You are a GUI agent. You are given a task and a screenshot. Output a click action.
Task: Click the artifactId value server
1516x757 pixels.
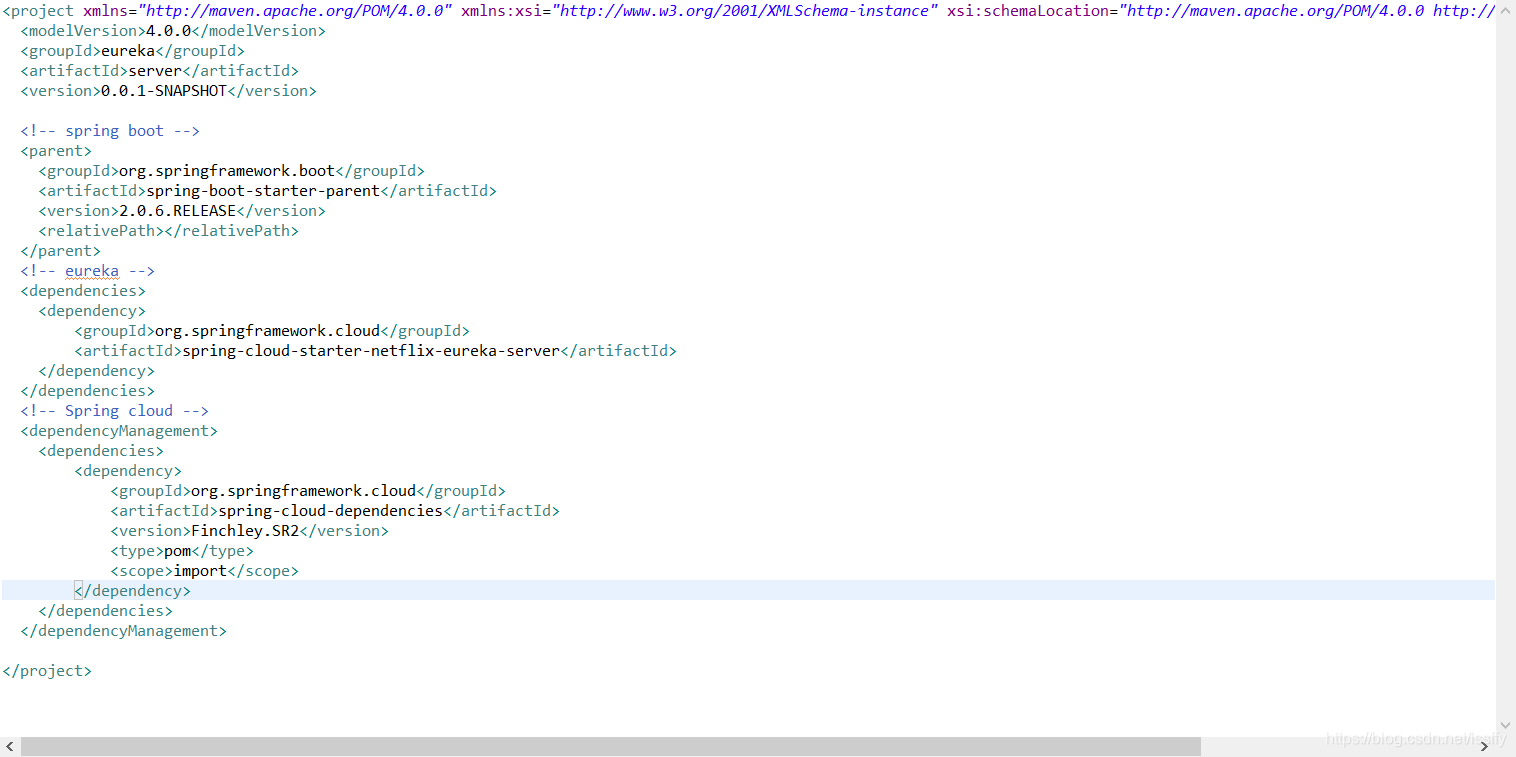pos(155,71)
